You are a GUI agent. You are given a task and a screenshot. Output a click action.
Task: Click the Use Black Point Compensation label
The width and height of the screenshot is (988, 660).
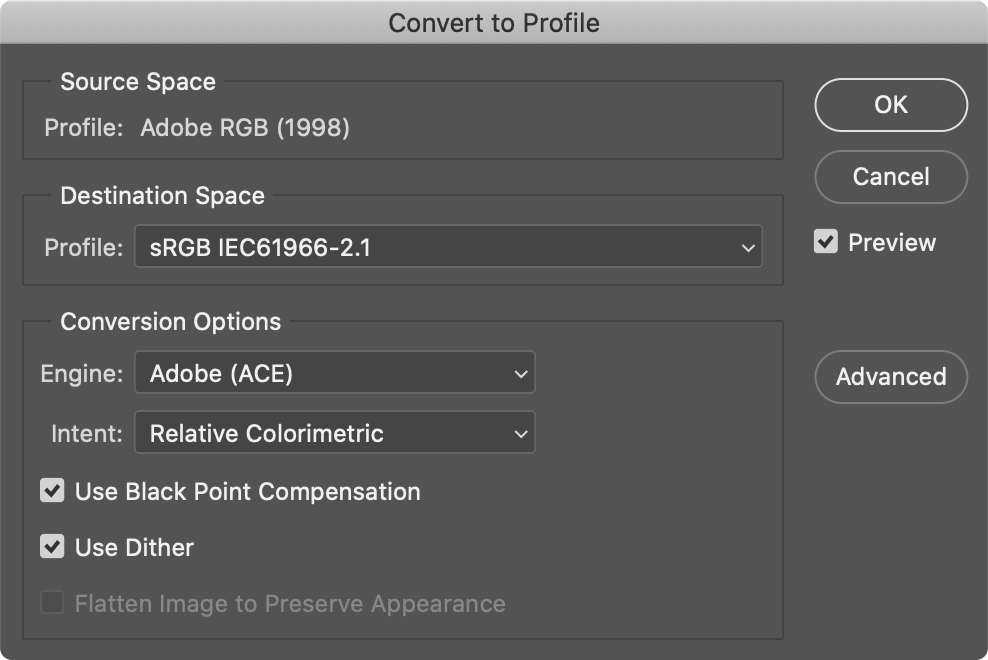(x=247, y=492)
